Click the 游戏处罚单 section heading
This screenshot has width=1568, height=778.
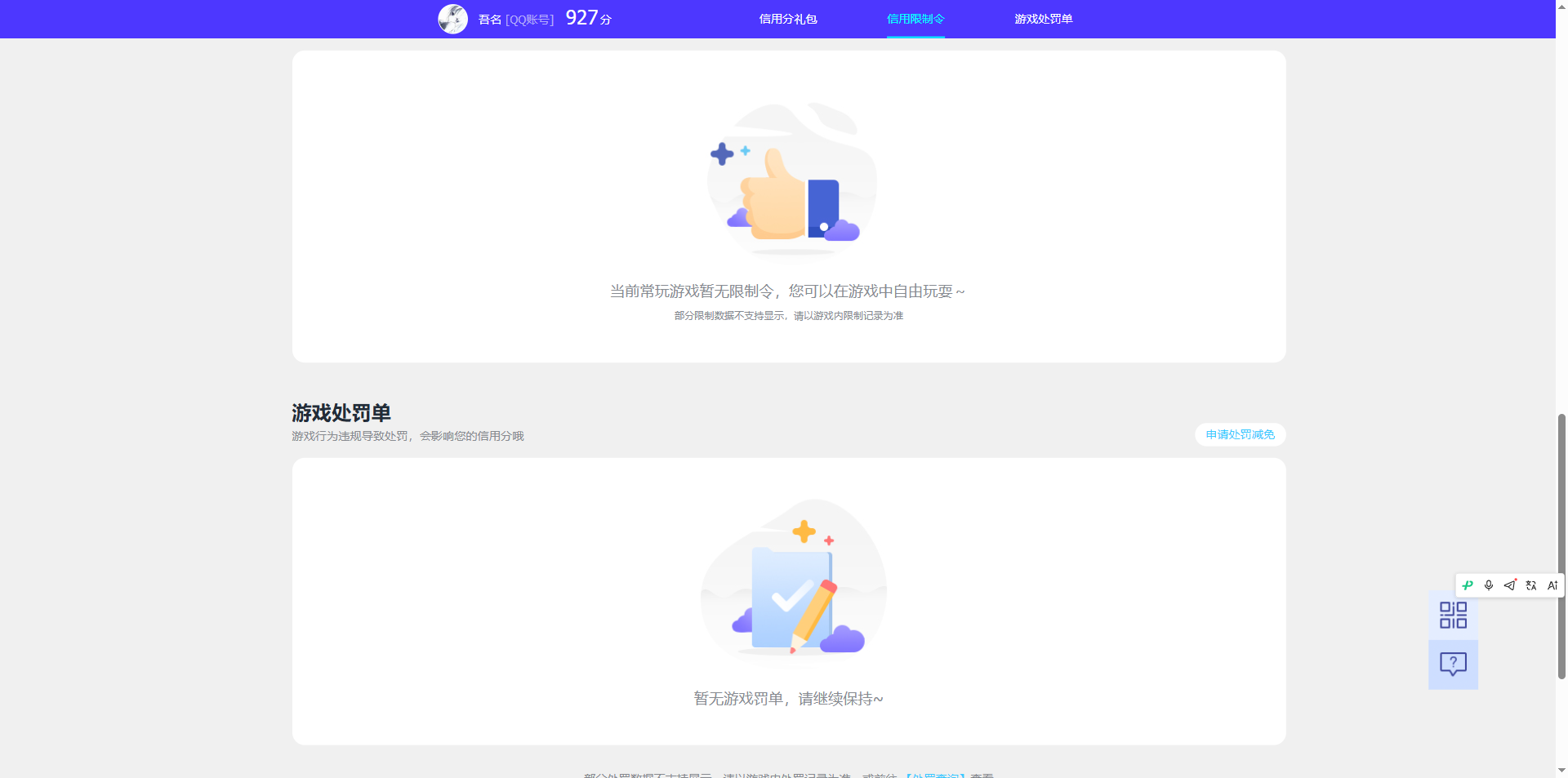tap(341, 413)
